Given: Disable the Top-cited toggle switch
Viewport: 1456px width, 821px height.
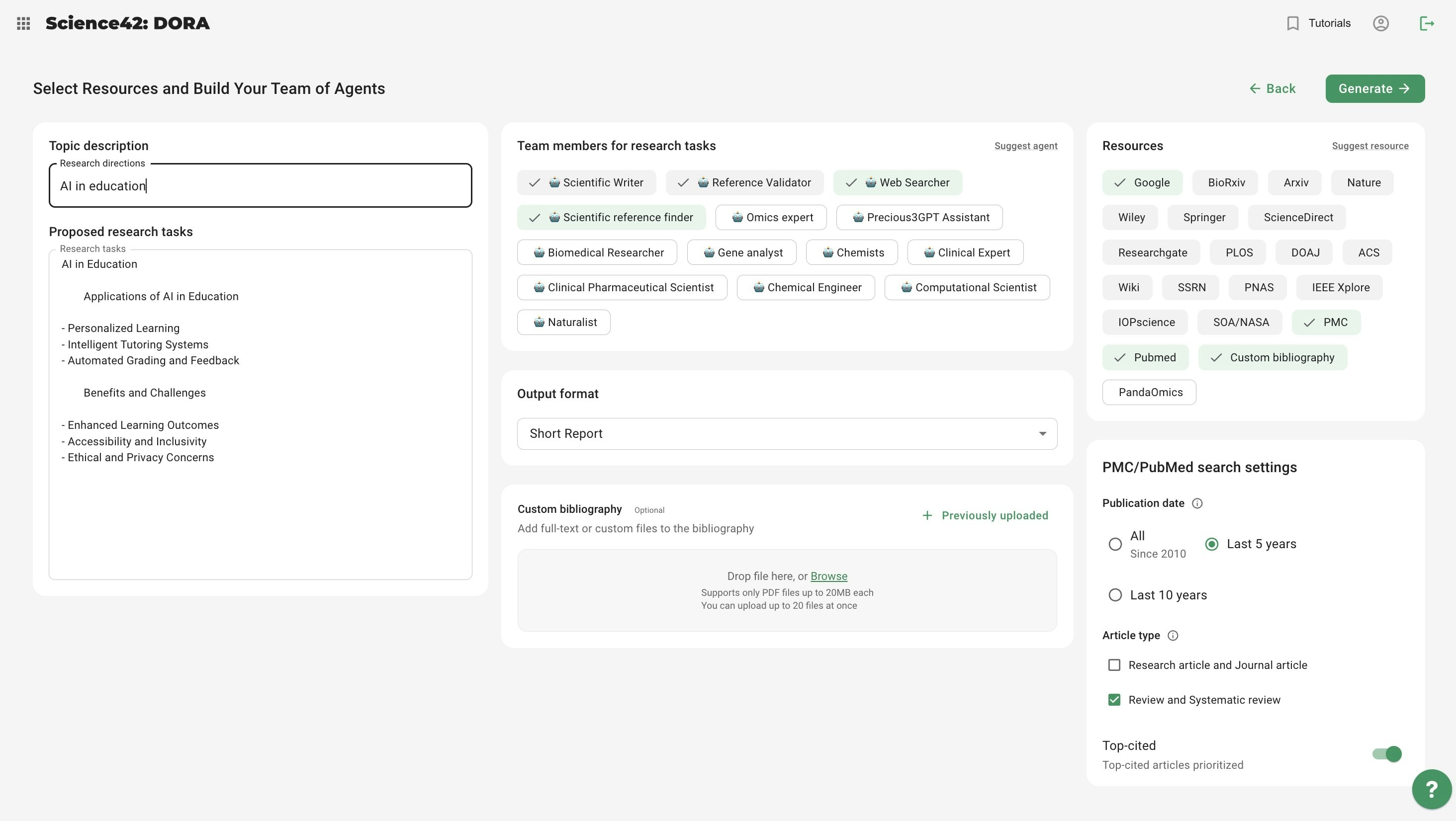Looking at the screenshot, I should [x=1386, y=754].
